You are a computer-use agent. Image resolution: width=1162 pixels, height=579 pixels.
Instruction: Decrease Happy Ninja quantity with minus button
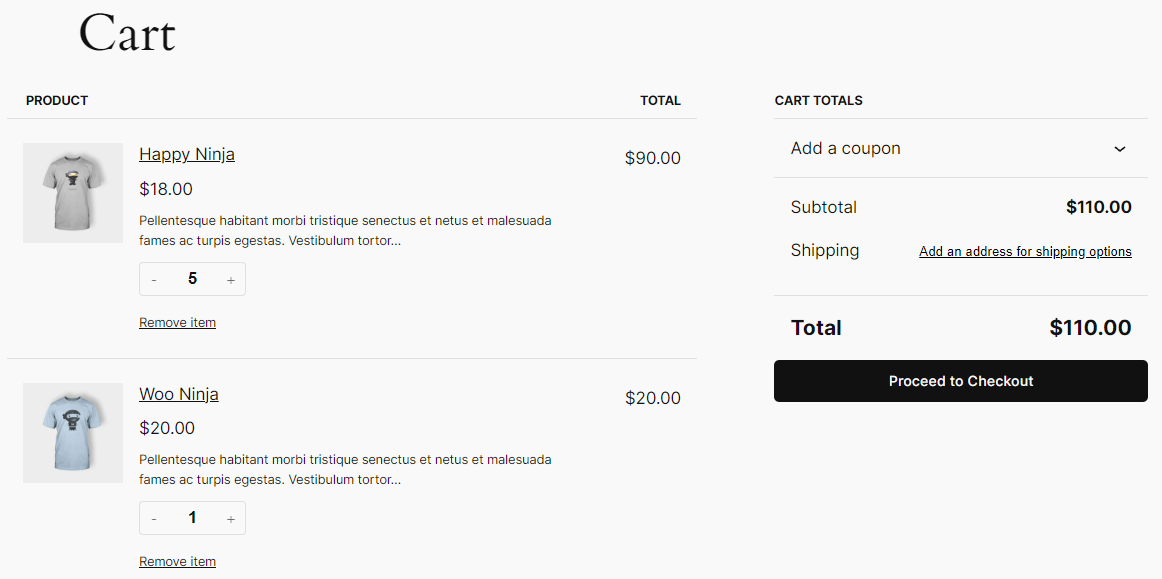154,279
